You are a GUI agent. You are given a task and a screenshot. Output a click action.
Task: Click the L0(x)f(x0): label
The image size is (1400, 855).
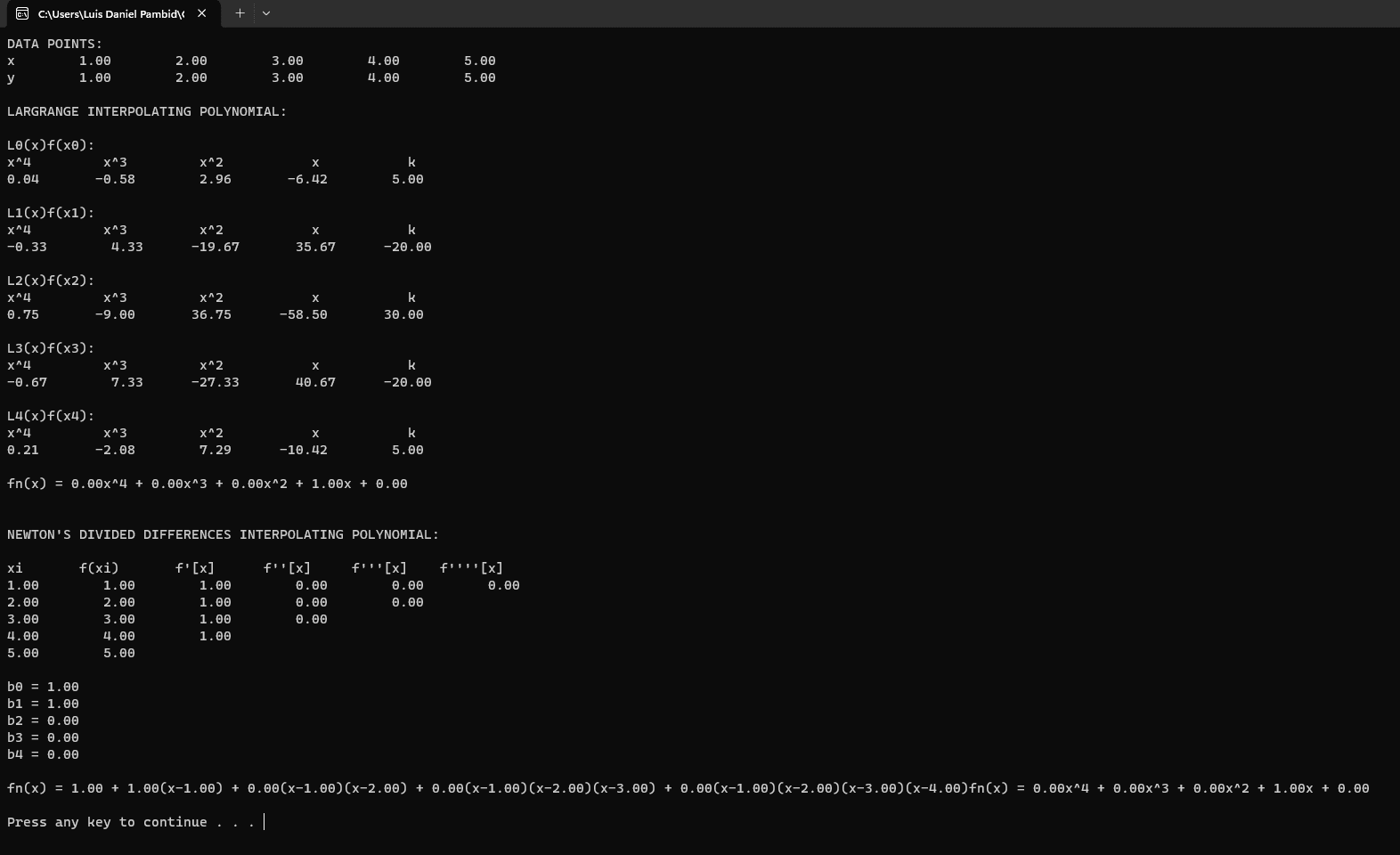coord(51,145)
